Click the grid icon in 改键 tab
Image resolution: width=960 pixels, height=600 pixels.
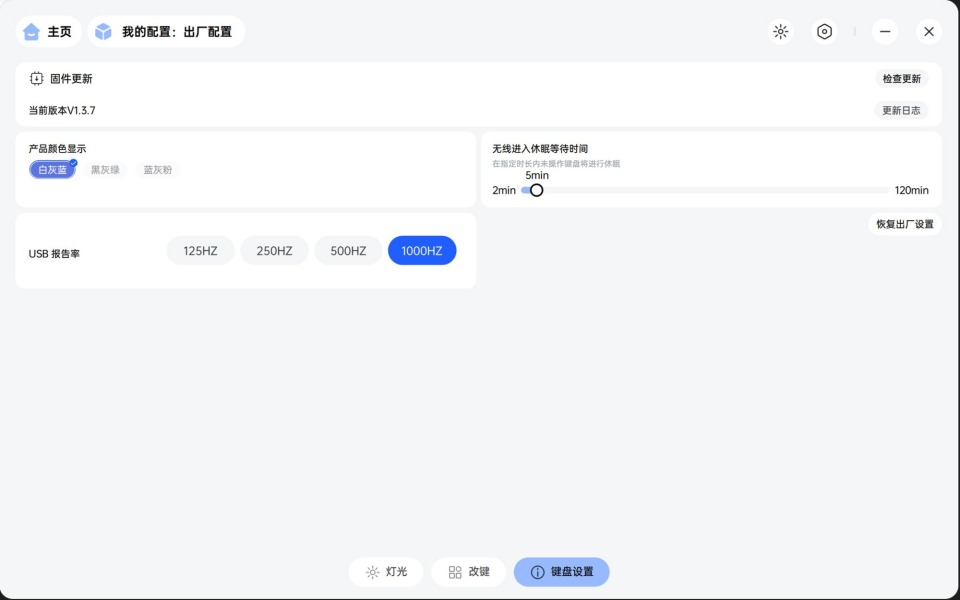455,572
